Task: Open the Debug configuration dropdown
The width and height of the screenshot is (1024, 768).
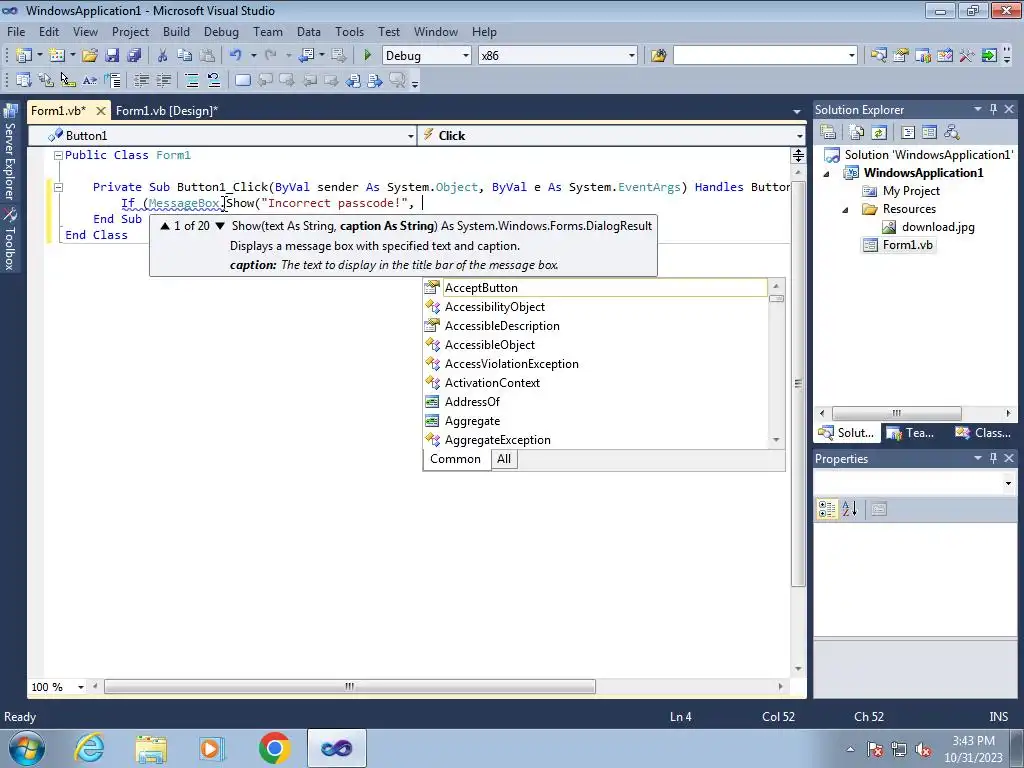Action: point(466,56)
